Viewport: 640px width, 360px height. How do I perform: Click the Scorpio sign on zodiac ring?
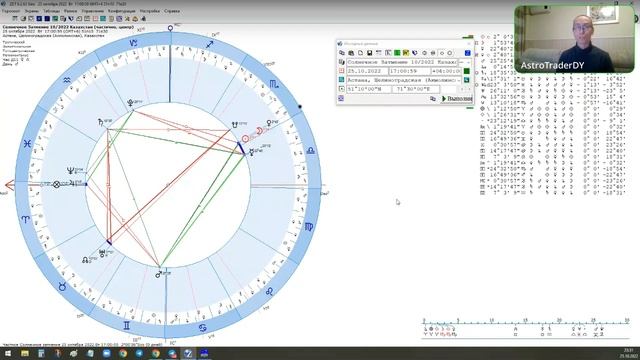[274, 84]
